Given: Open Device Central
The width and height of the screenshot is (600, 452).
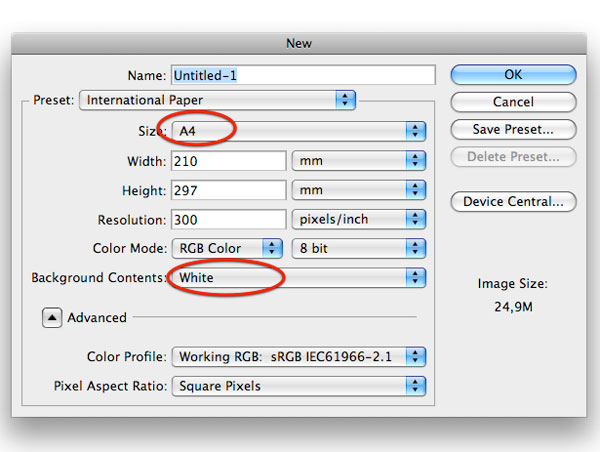Looking at the screenshot, I should pos(513,202).
